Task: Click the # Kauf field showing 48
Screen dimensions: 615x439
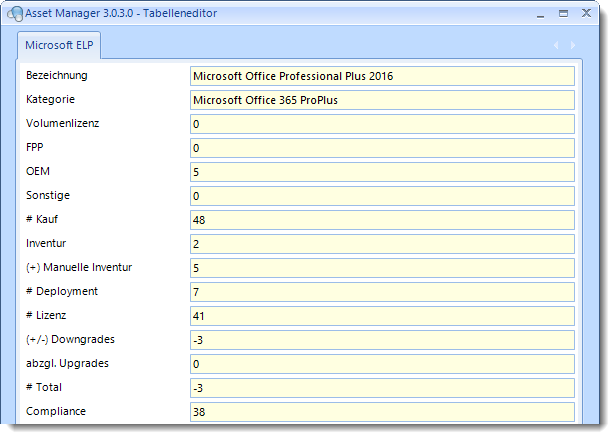Action: click(x=382, y=220)
